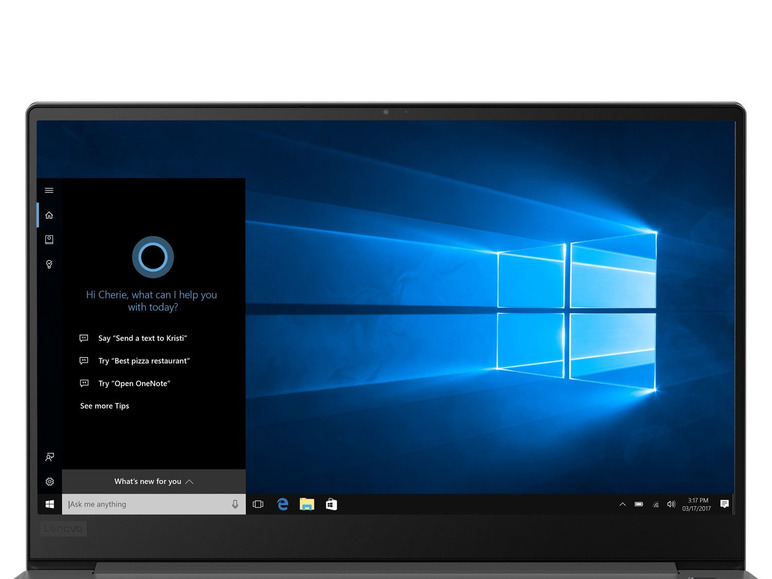Open Cortana's Settings gear

click(49, 481)
